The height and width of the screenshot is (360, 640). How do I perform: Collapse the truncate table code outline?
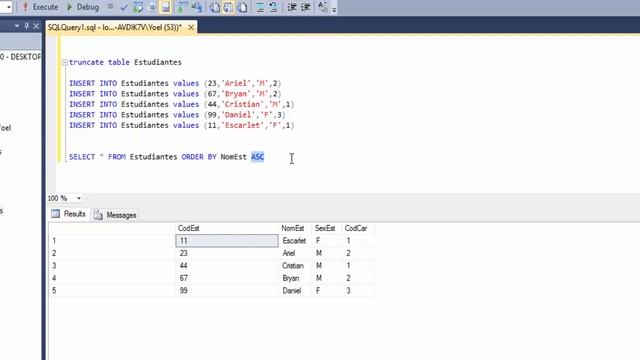(64, 62)
